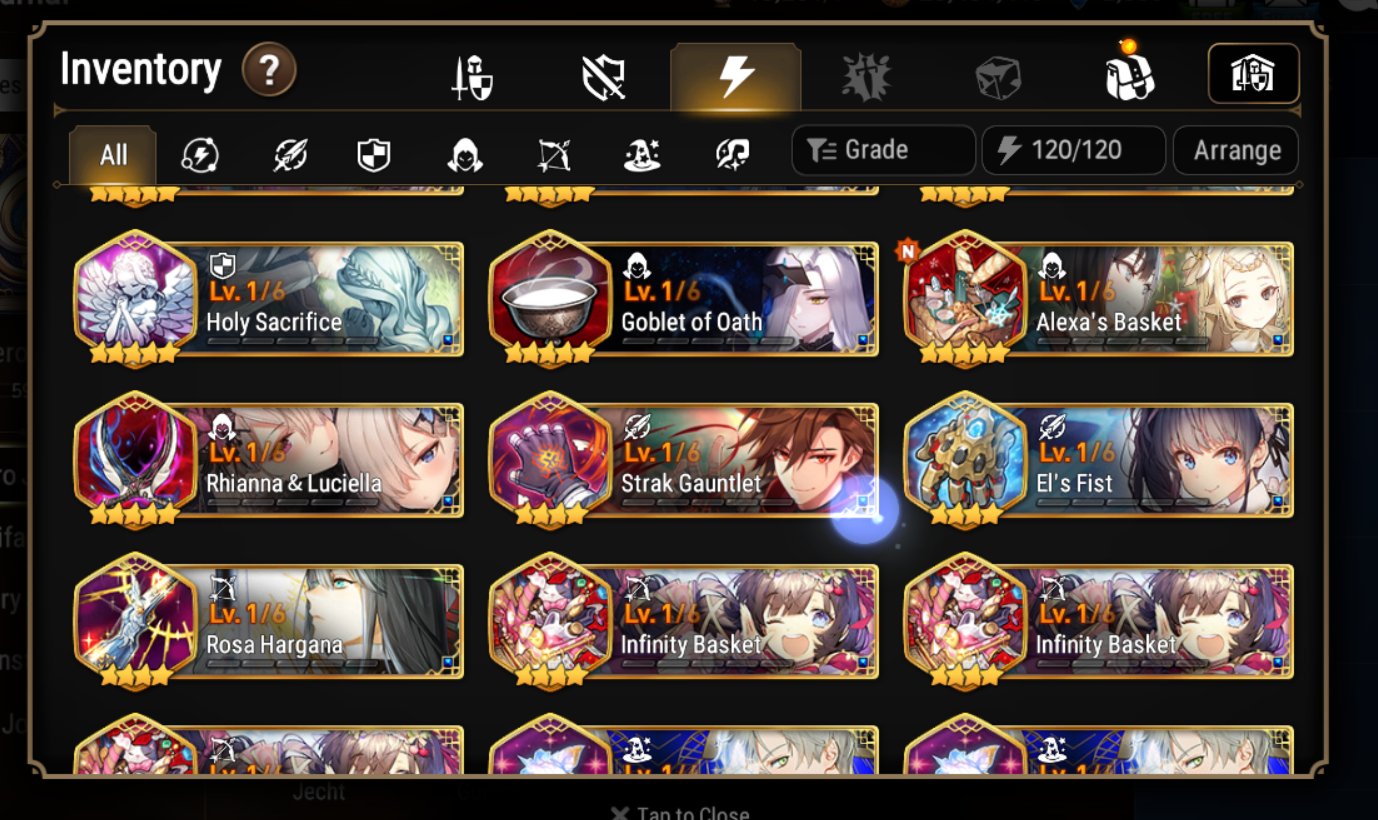Open the Grade sort dropdown
The width and height of the screenshot is (1378, 820).
(883, 150)
